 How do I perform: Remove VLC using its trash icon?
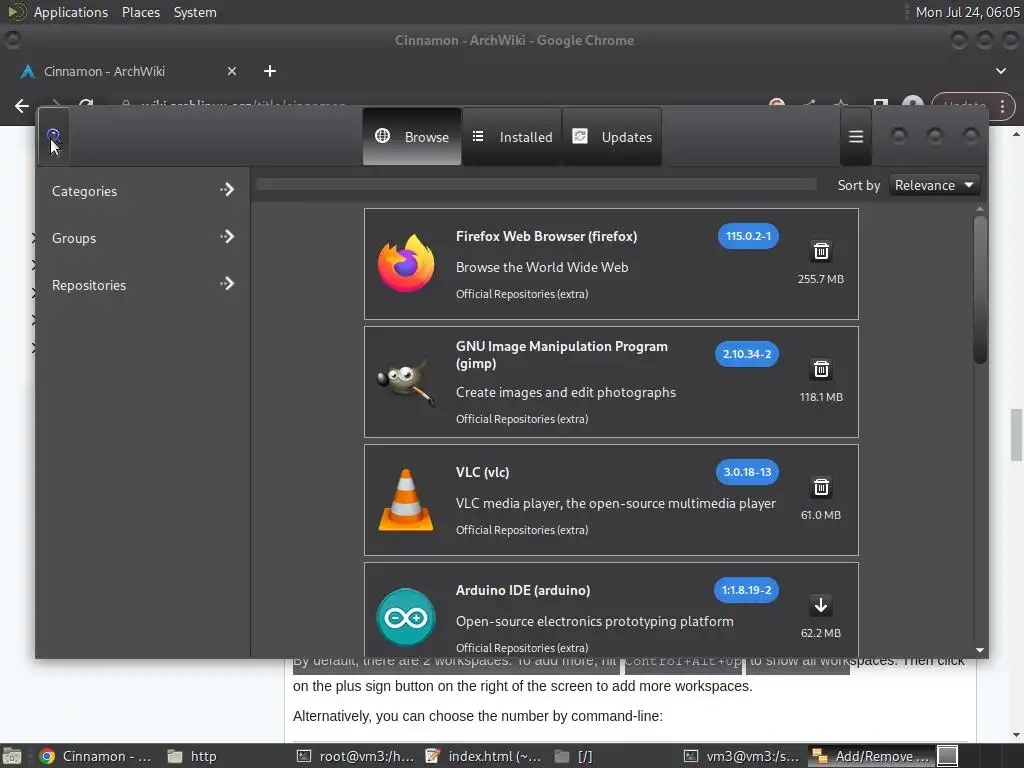click(821, 487)
